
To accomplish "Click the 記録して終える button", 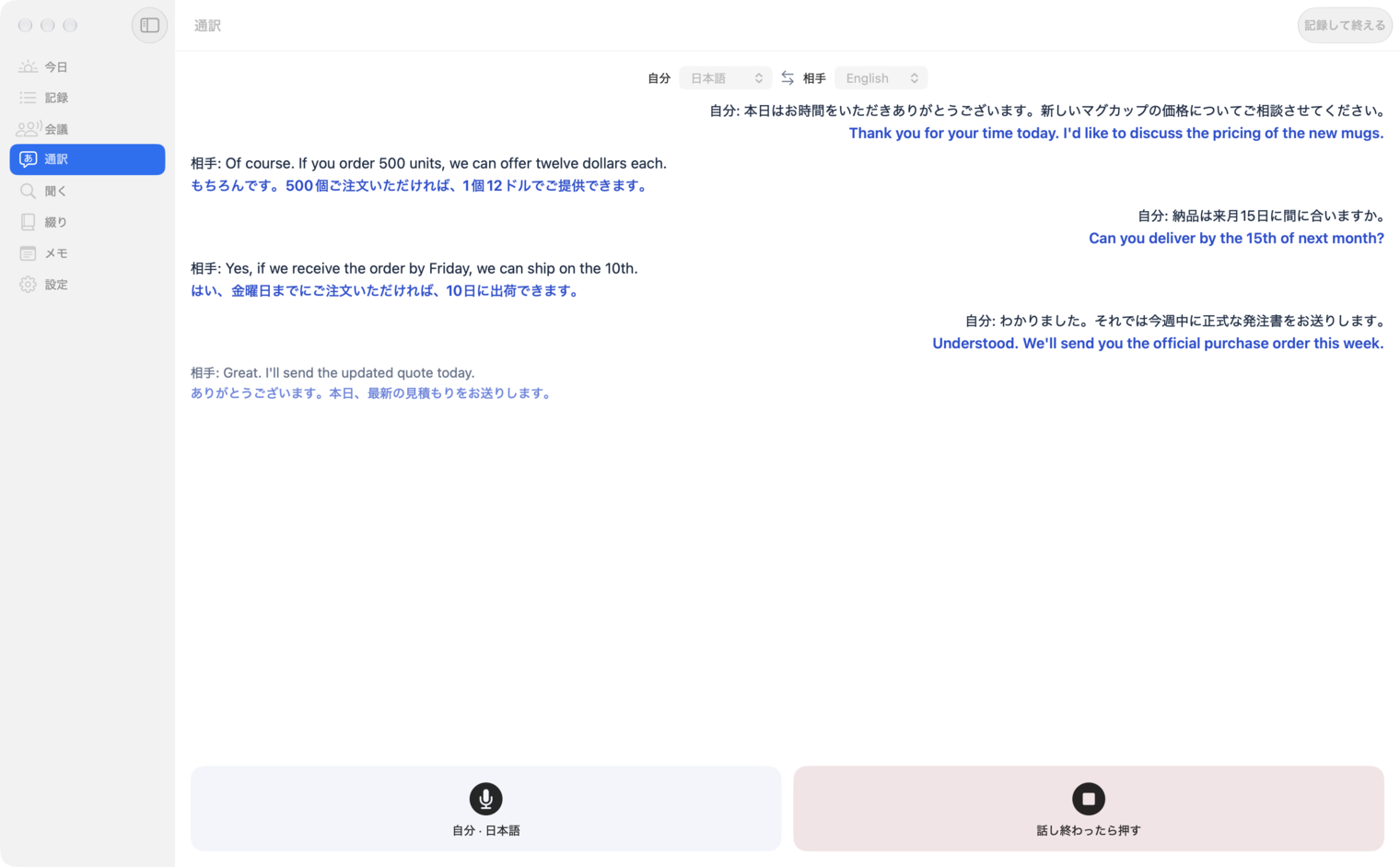I will [1345, 25].
